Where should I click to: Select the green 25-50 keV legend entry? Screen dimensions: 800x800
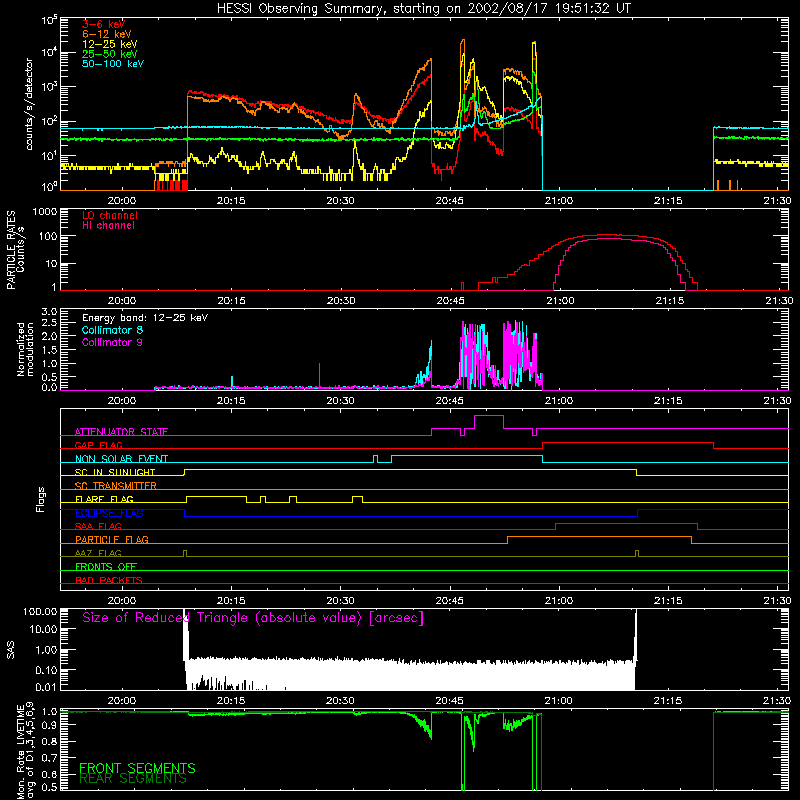(x=109, y=54)
